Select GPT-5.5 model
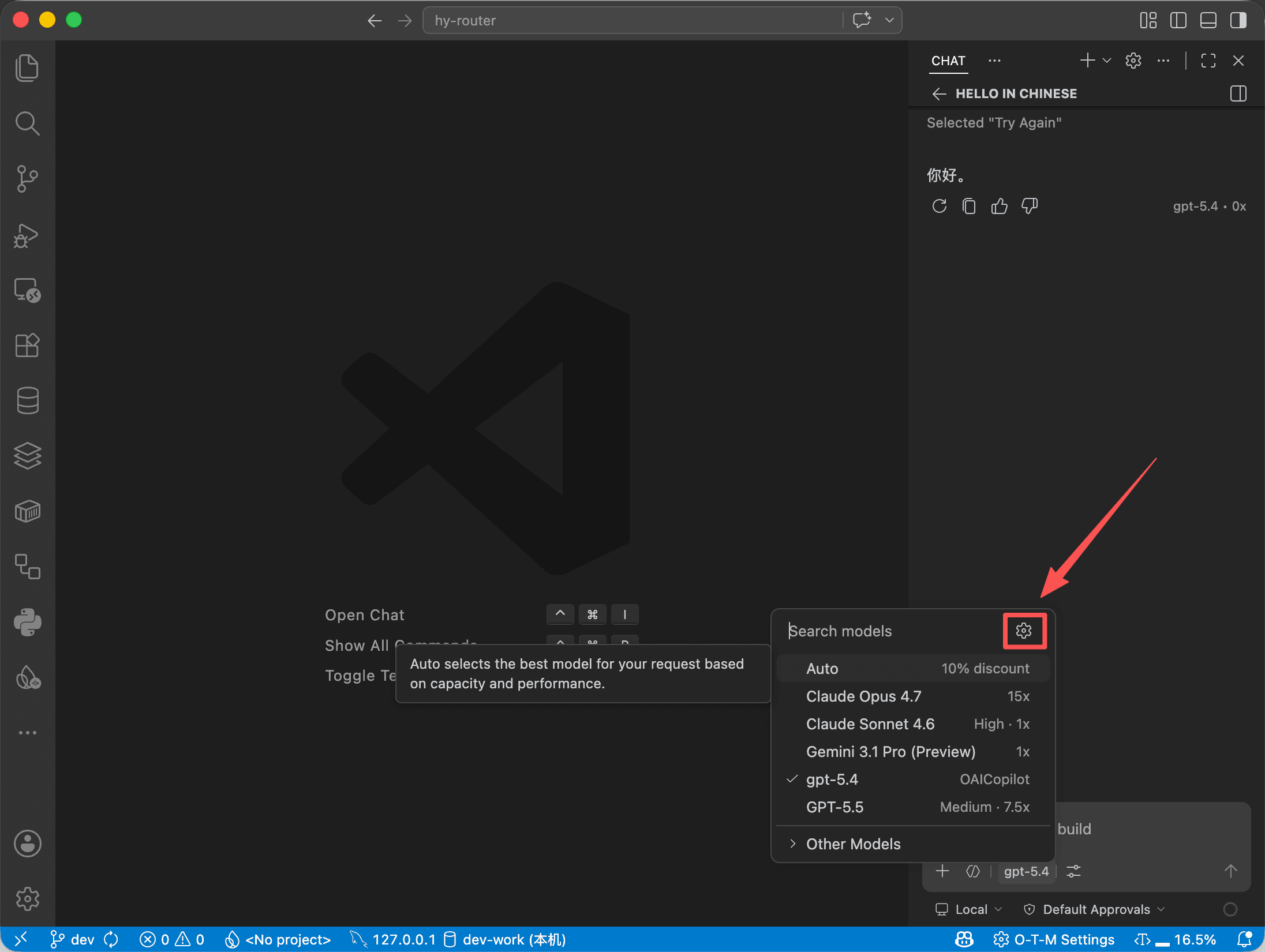Viewport: 1265px width, 952px height. click(913, 807)
